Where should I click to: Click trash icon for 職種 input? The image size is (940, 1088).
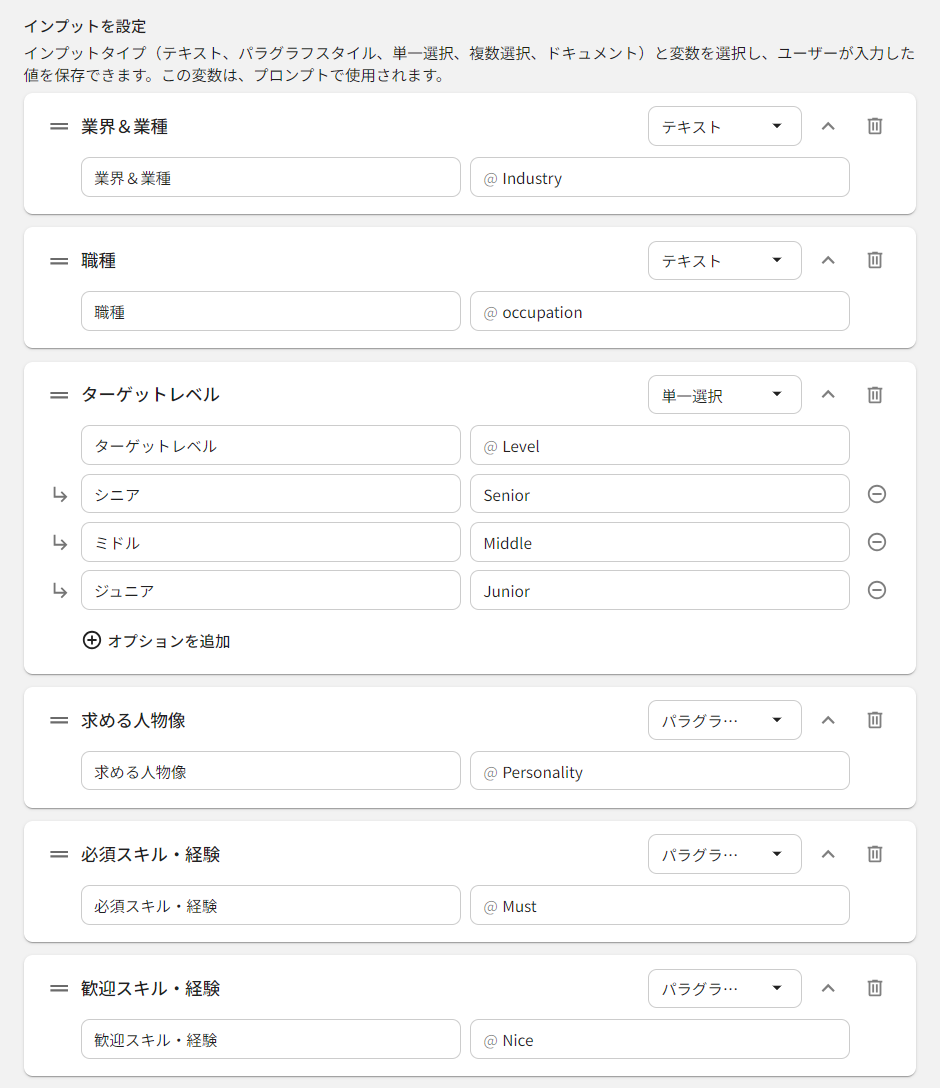[x=874, y=260]
